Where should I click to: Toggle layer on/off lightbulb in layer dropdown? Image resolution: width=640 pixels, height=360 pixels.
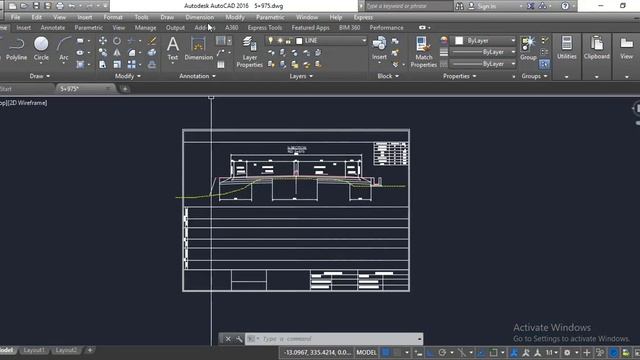(270, 40)
